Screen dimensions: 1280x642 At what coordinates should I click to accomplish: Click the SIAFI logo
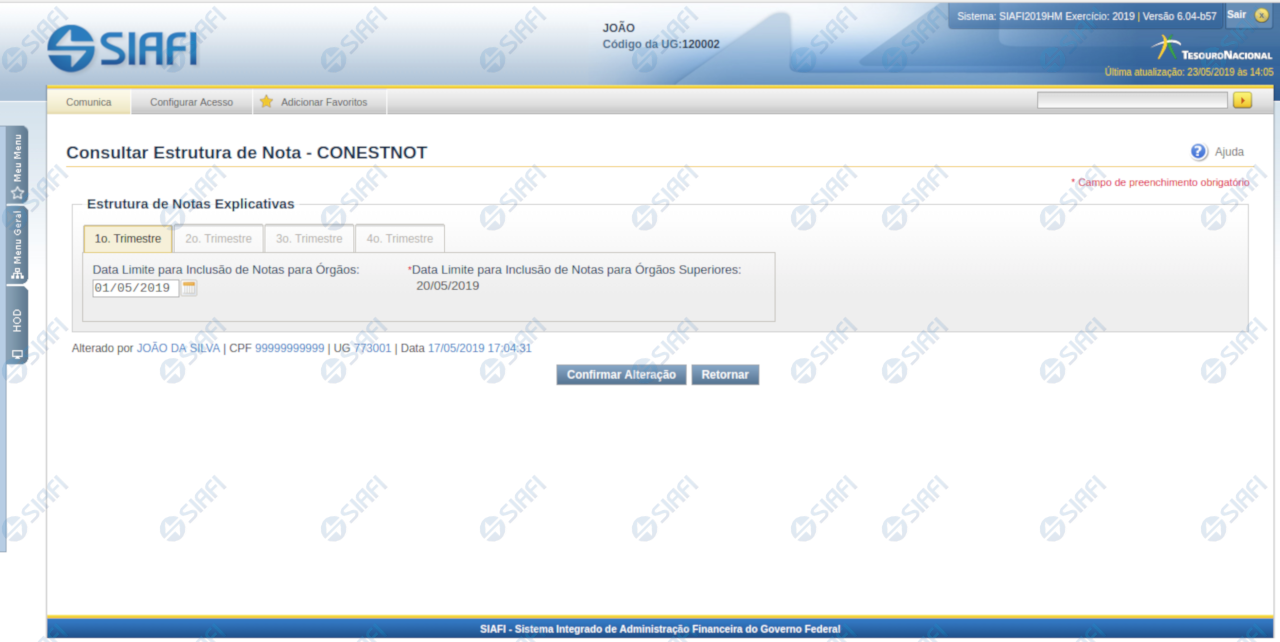pos(122,47)
